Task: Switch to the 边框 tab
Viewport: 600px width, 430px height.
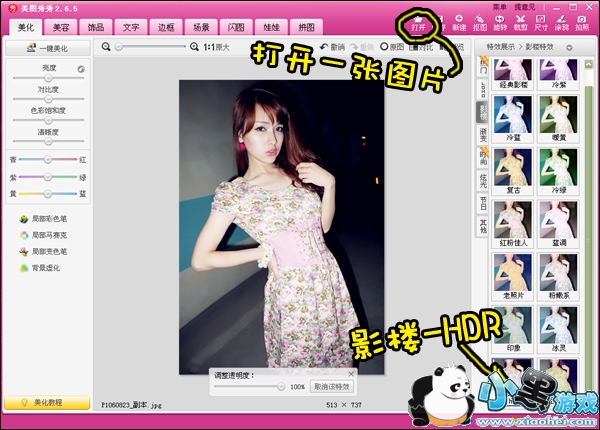Action: 166,27
